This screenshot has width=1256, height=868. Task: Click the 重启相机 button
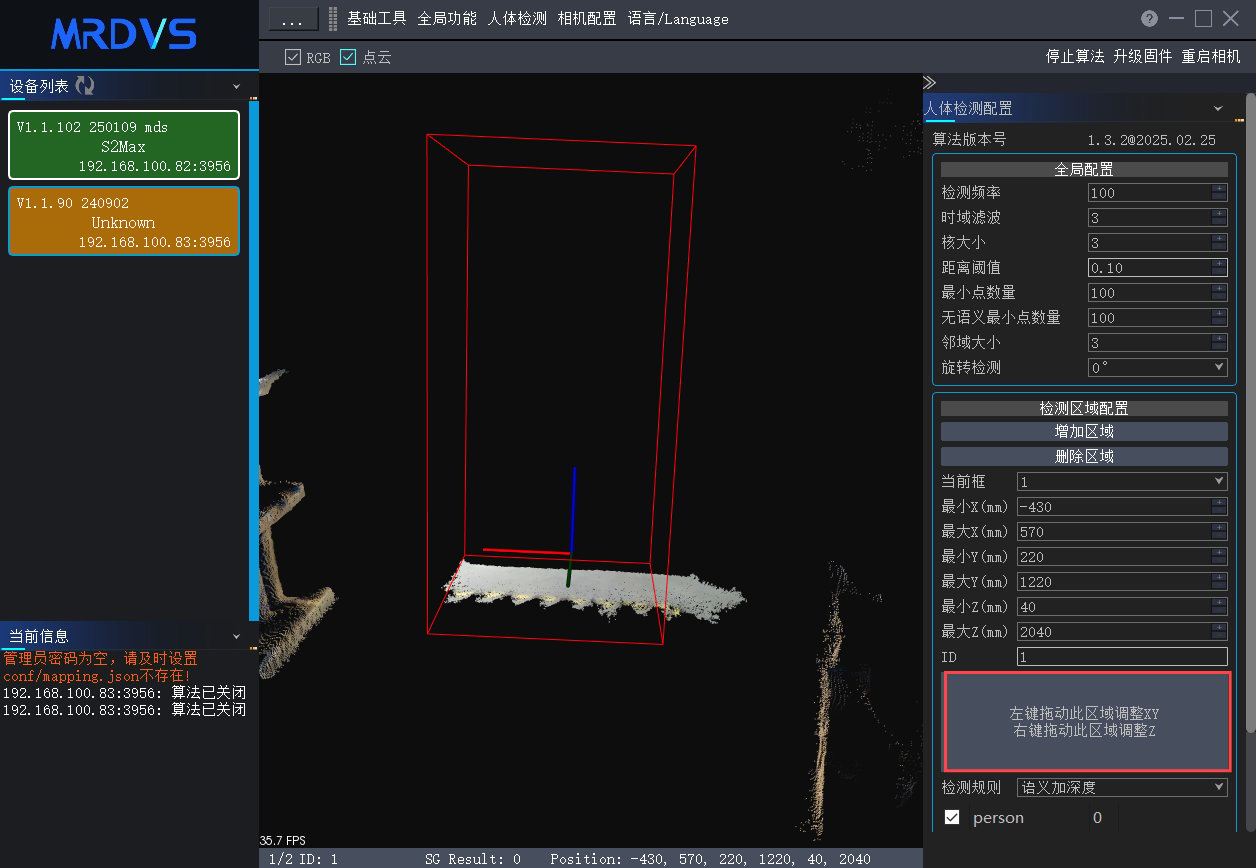(1211, 57)
